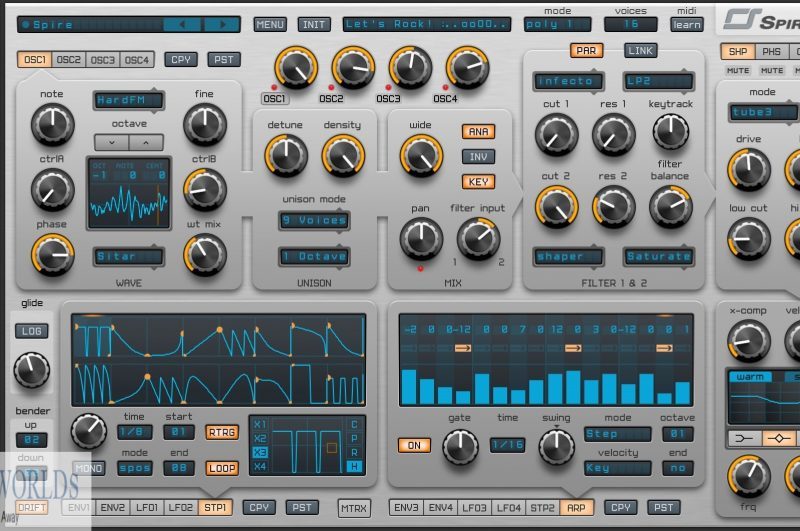Open the poly 1 mode dropdown

(x=558, y=24)
